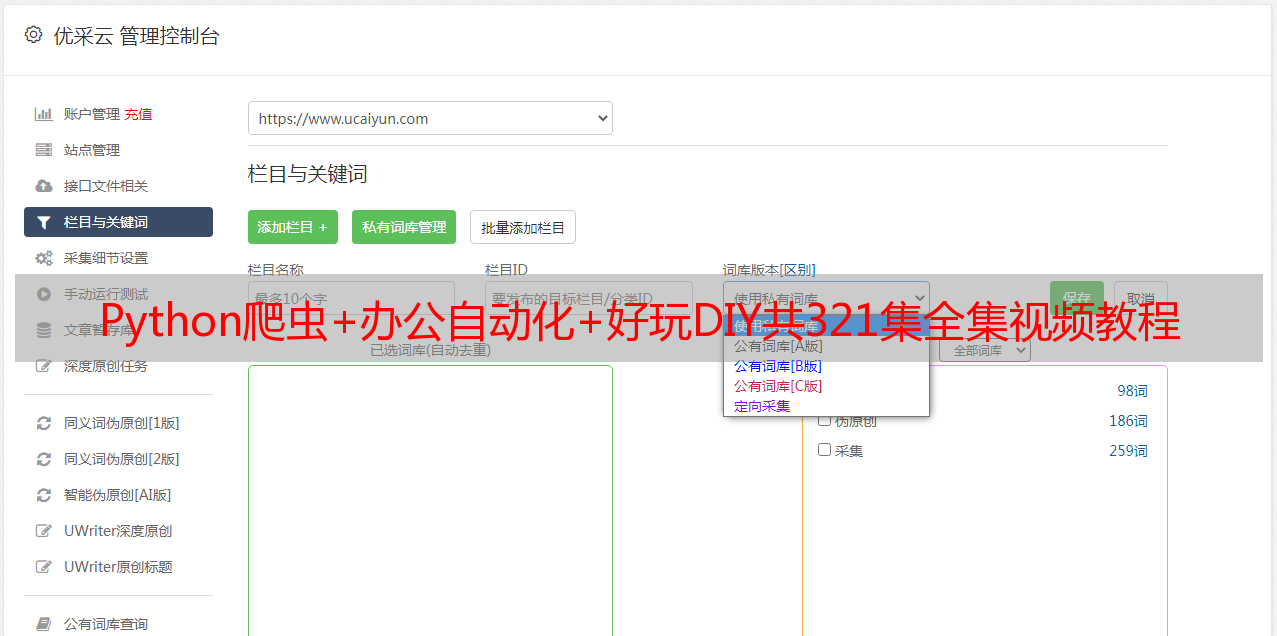The width and height of the screenshot is (1277, 636).
Task: Click the book icon beside 公有词库查询
Action: 43,624
